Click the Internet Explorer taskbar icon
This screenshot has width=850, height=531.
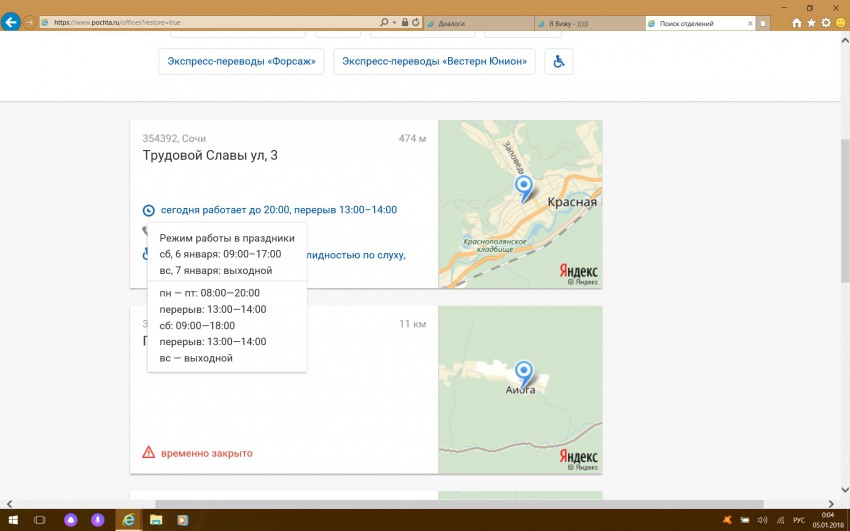coord(128,520)
